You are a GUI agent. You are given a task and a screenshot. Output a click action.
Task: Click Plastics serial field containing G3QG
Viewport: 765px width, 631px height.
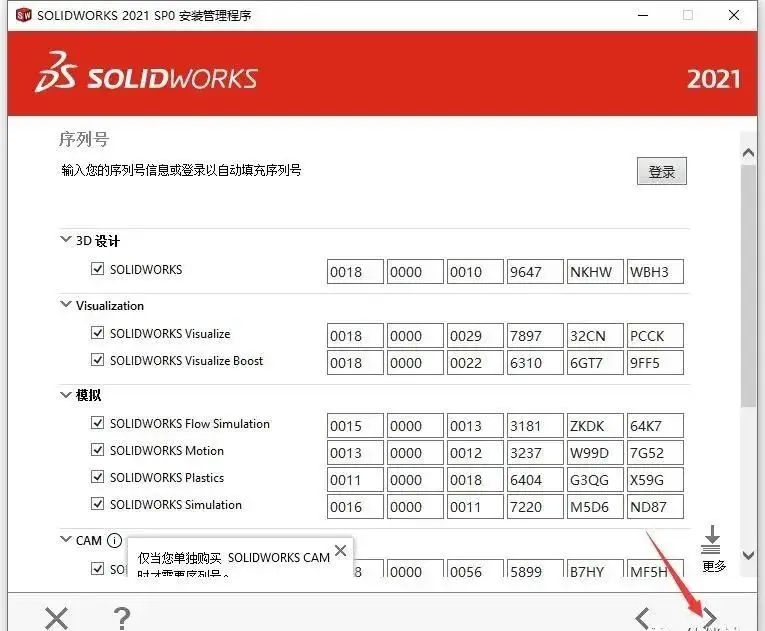[595, 480]
